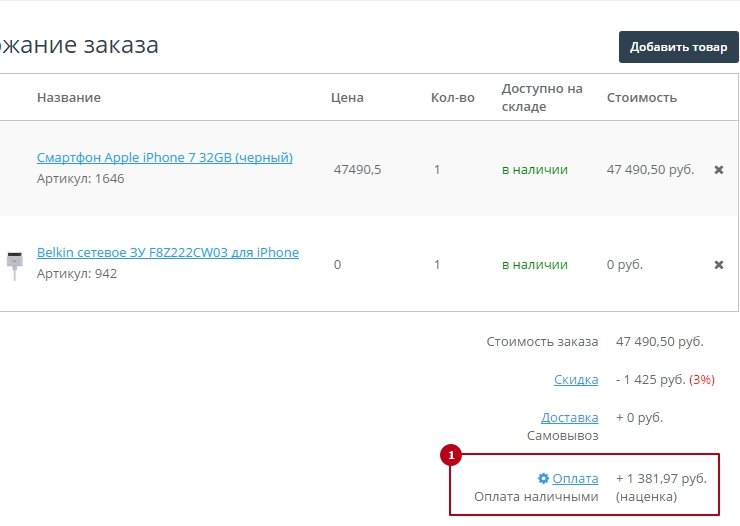Click the Стоимость column header
Screen dimensions: 740x526
click(642, 97)
